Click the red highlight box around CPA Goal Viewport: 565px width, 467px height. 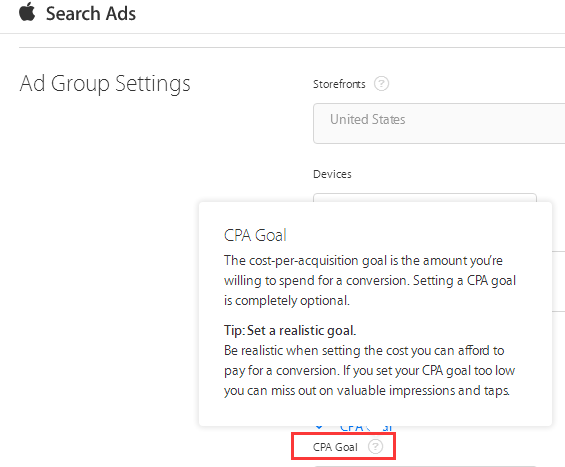pos(343,446)
